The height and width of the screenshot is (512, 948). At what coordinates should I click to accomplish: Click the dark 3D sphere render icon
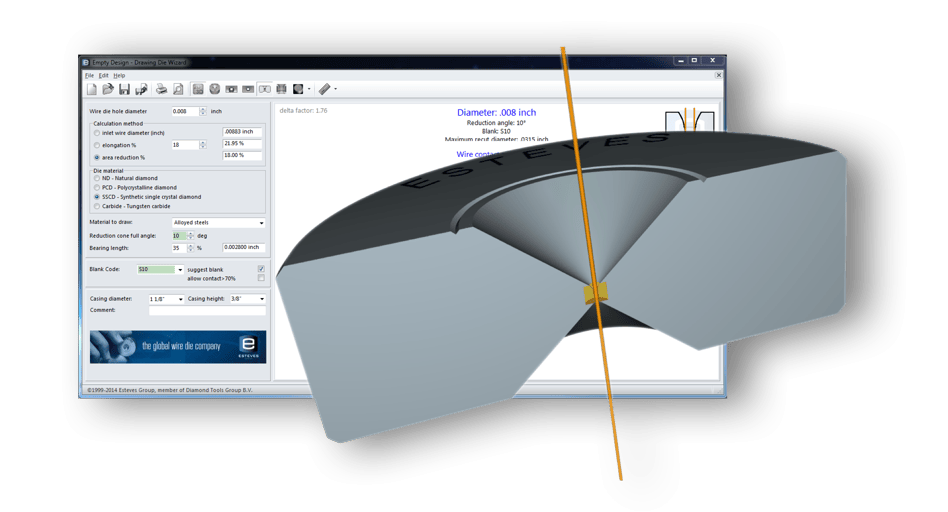(298, 89)
